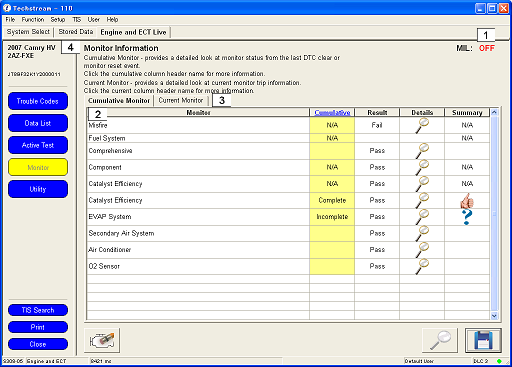This screenshot has height=367, width=512.
Task: Click the Details column header
Action: click(x=422, y=113)
